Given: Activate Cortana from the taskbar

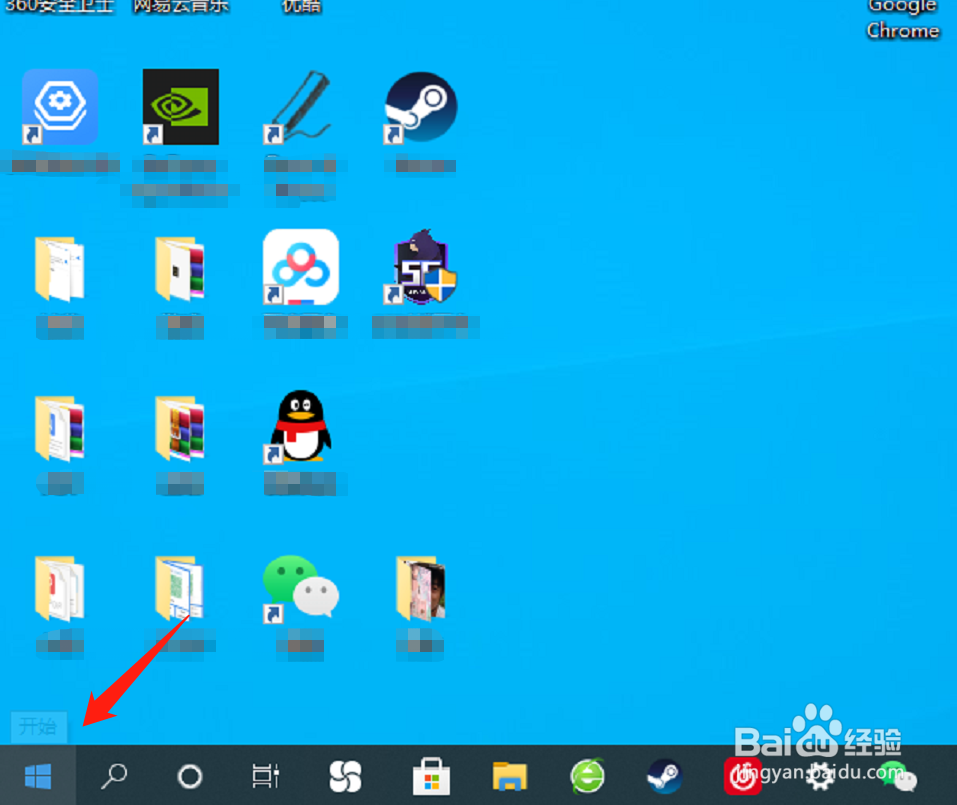Looking at the screenshot, I should [190, 776].
